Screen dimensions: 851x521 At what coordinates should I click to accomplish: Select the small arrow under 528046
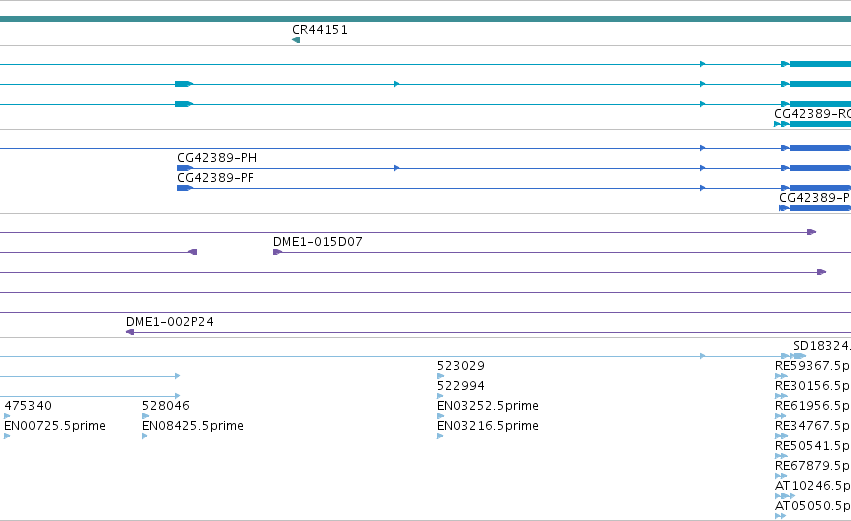pyautogui.click(x=145, y=416)
